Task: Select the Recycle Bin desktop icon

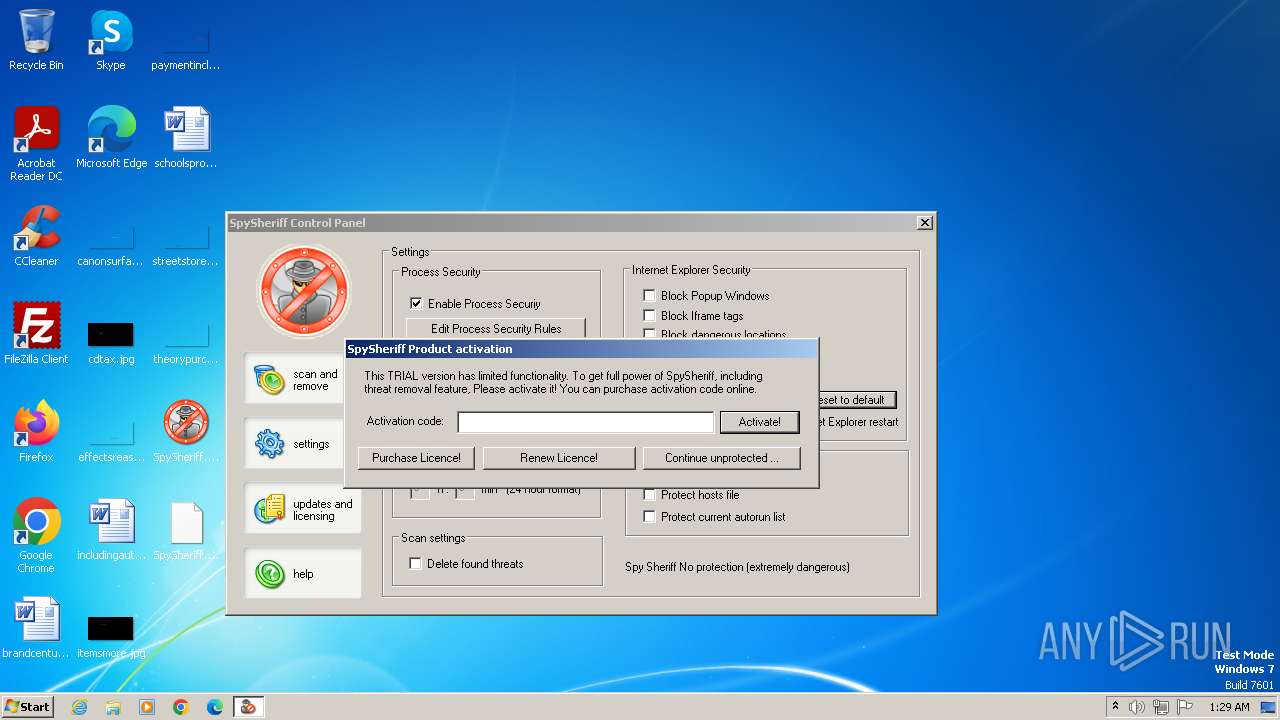Action: [x=36, y=40]
